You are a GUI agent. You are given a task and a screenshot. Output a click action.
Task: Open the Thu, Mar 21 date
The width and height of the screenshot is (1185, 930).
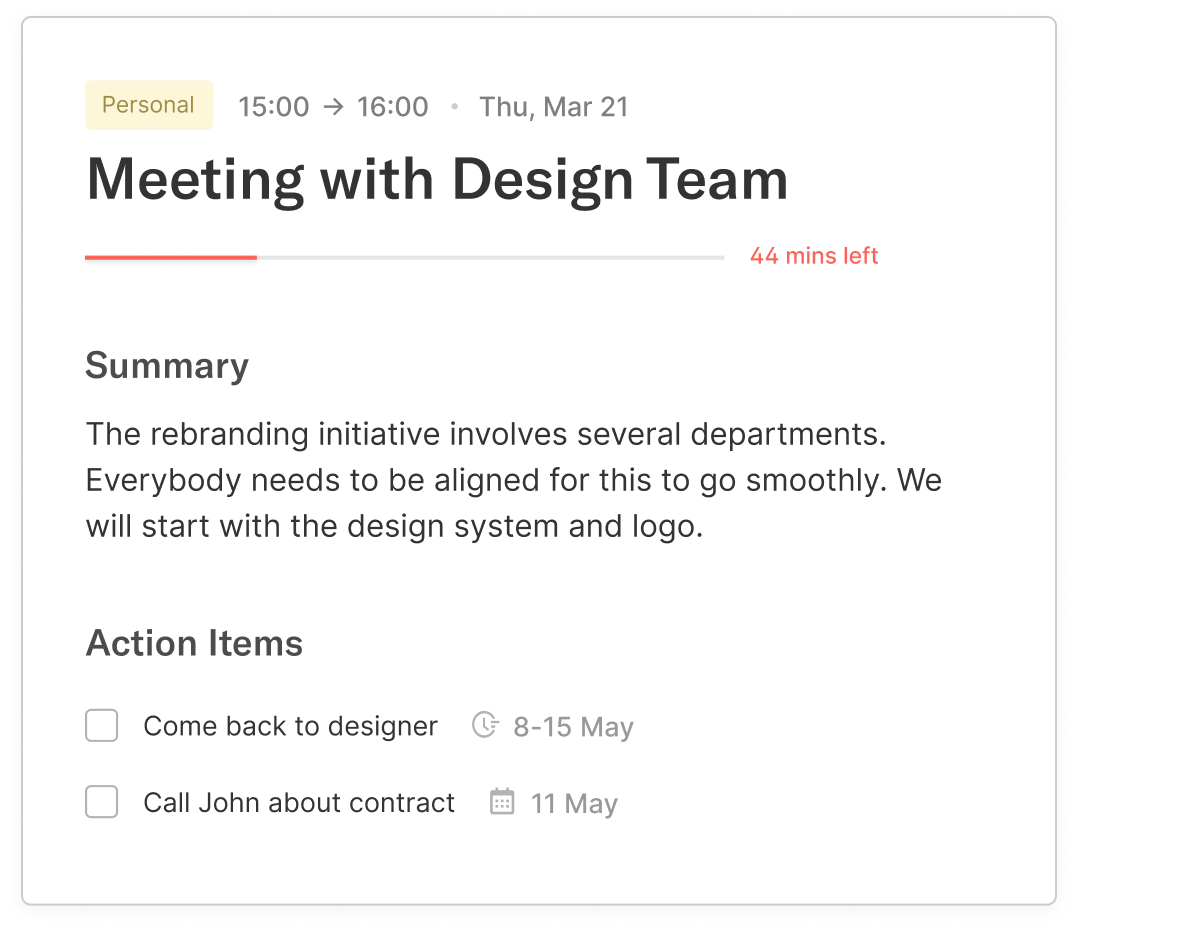point(553,107)
